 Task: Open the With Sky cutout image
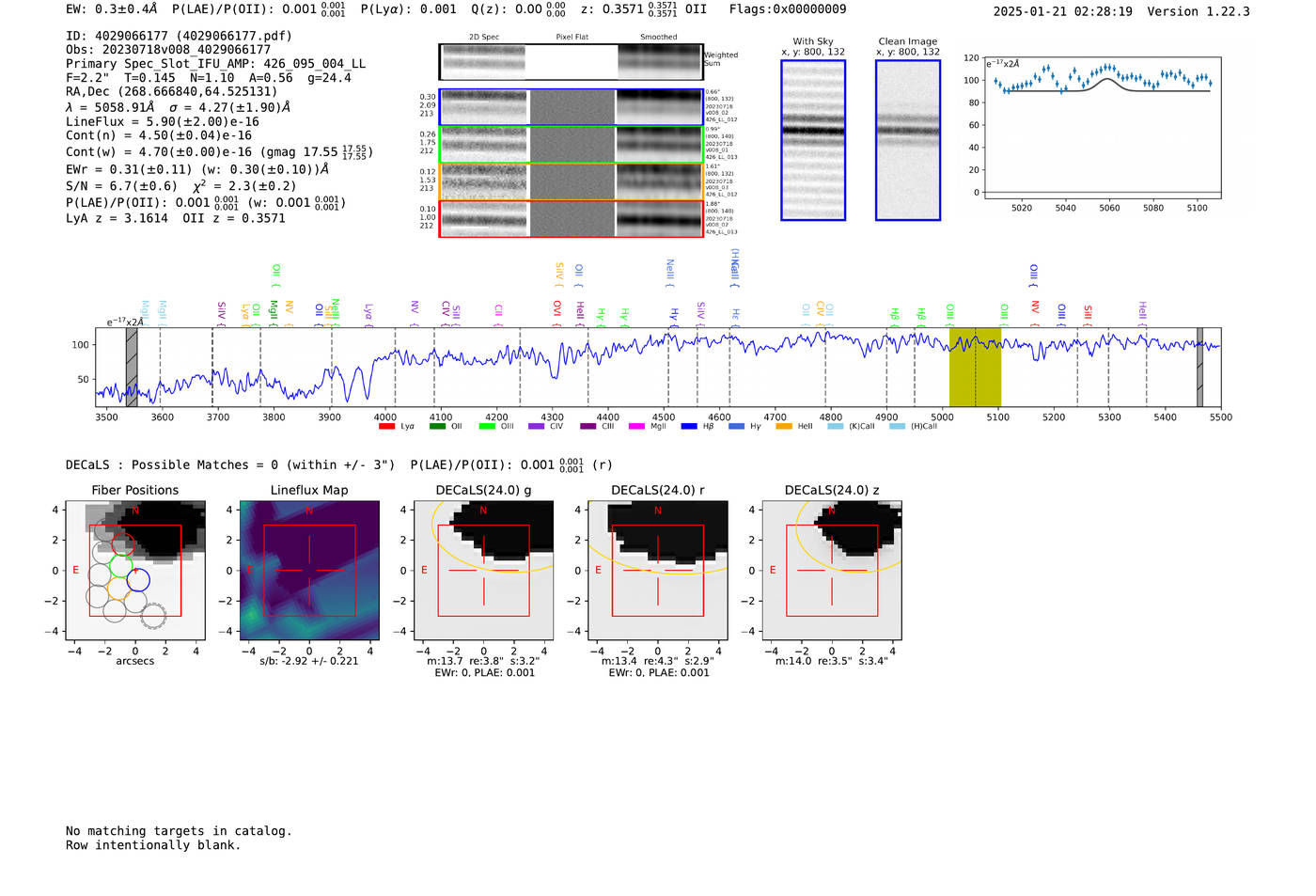(813, 140)
